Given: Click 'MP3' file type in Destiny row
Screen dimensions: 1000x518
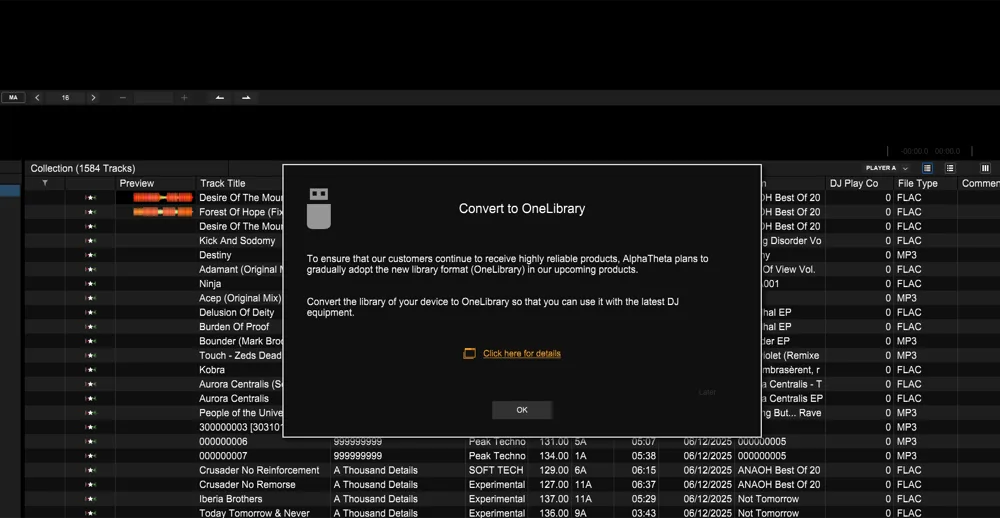Looking at the screenshot, I should tap(906, 255).
